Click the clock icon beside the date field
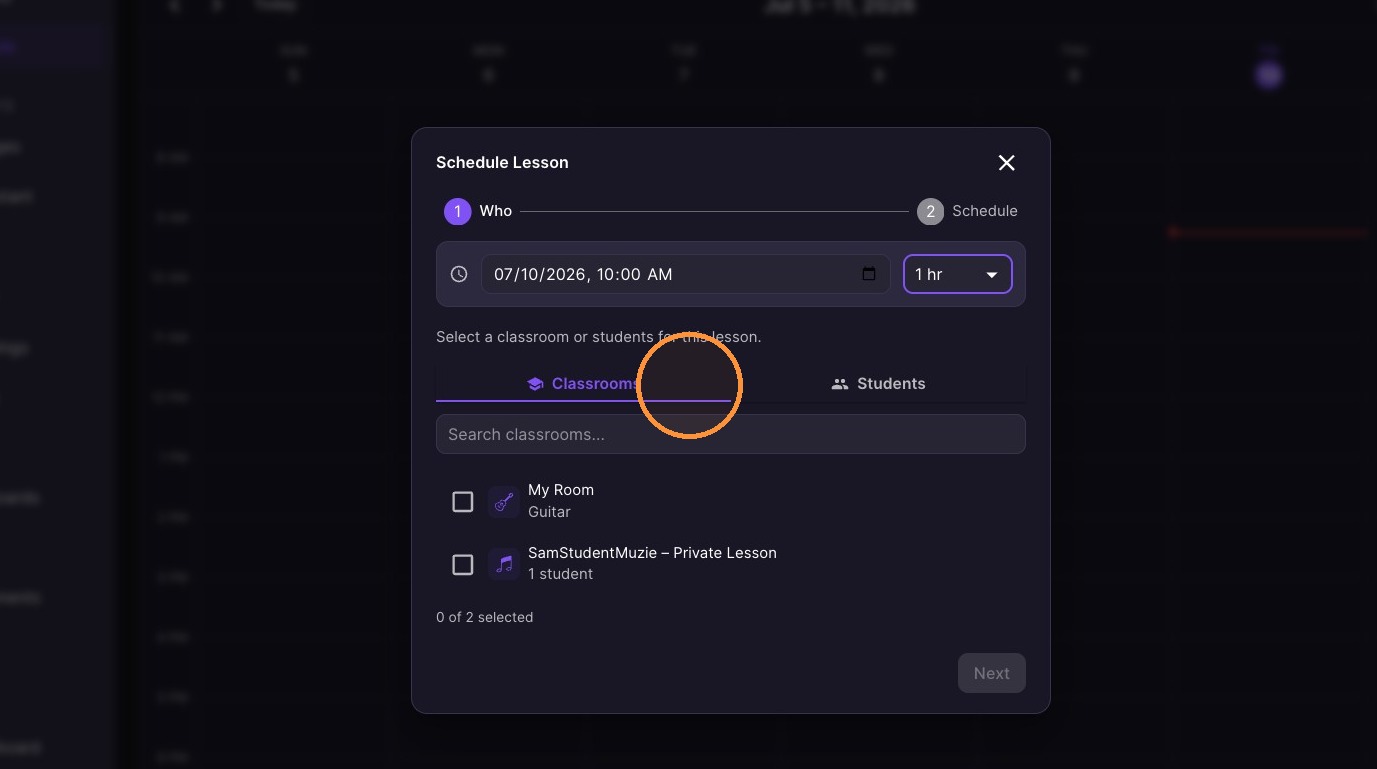 pos(459,274)
